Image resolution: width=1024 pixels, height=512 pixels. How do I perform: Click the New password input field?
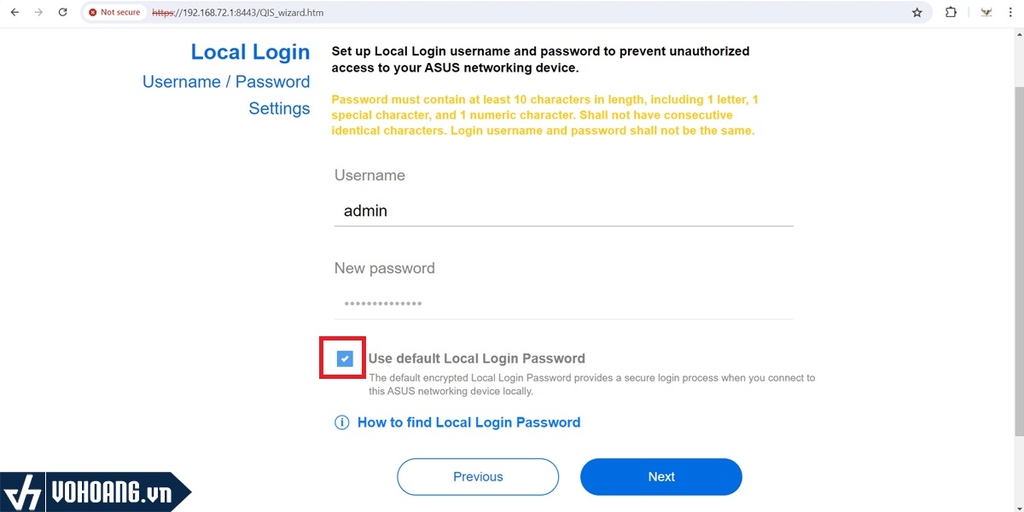tap(563, 304)
